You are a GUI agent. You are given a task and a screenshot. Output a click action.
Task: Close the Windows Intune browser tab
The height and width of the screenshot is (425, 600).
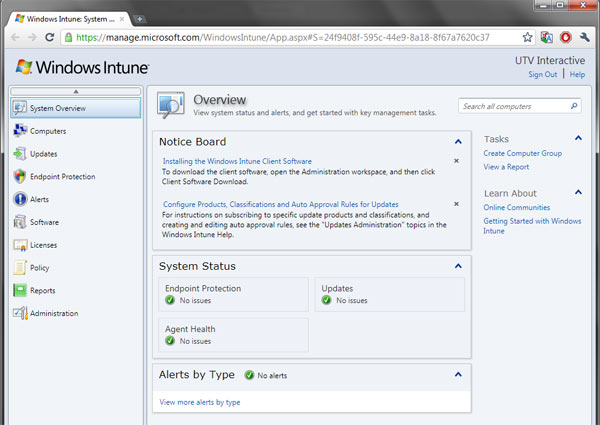122,19
